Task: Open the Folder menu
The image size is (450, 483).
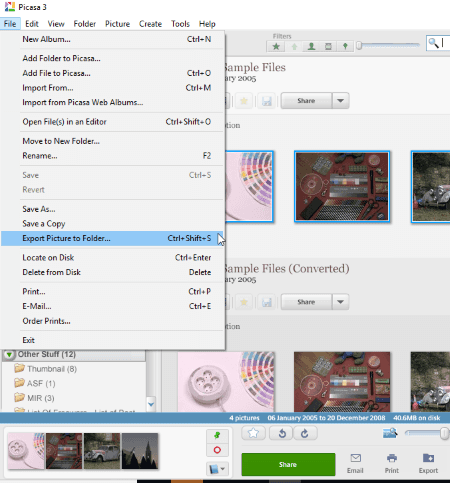Action: click(85, 24)
